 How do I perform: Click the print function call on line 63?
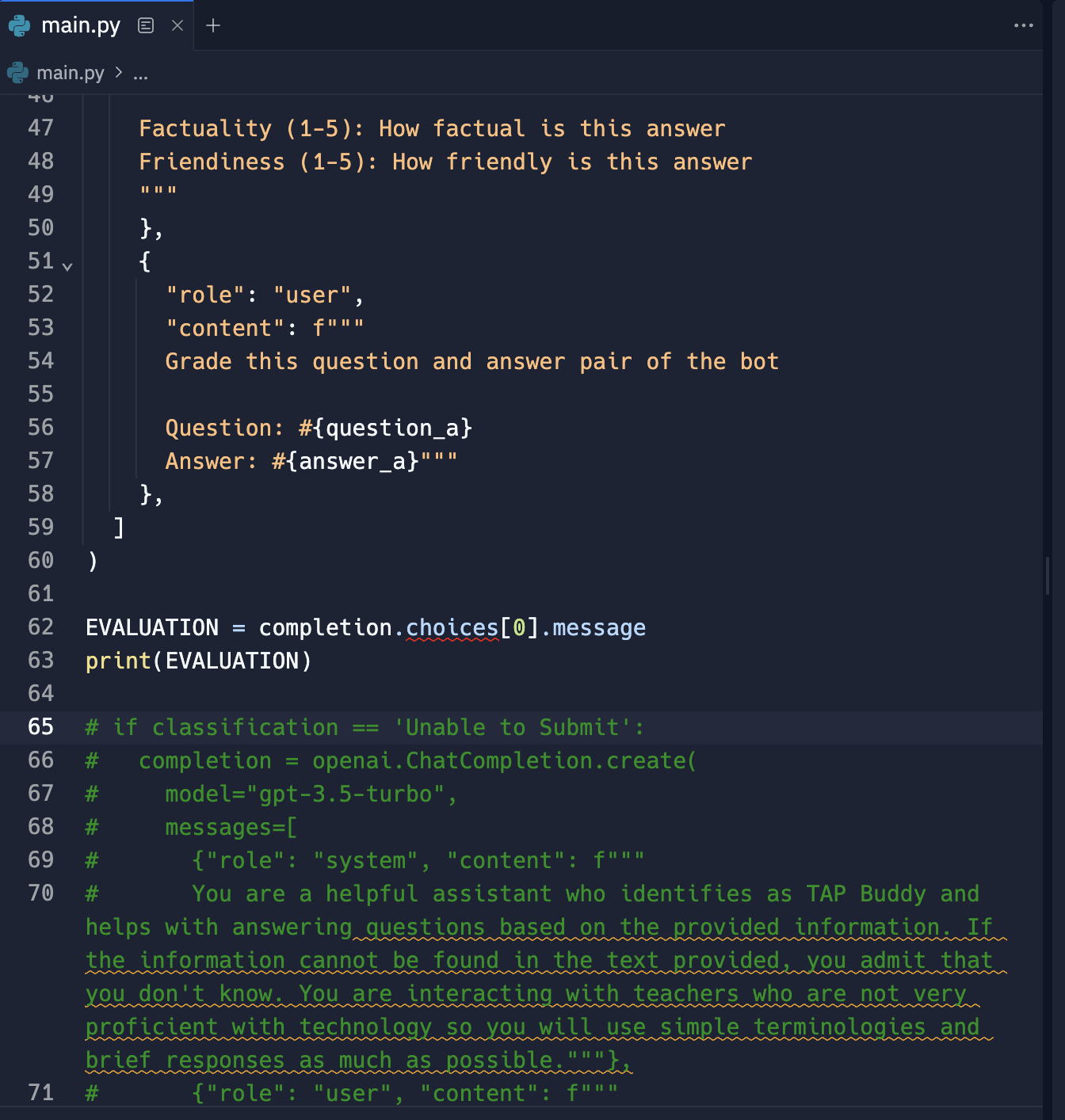tap(118, 661)
